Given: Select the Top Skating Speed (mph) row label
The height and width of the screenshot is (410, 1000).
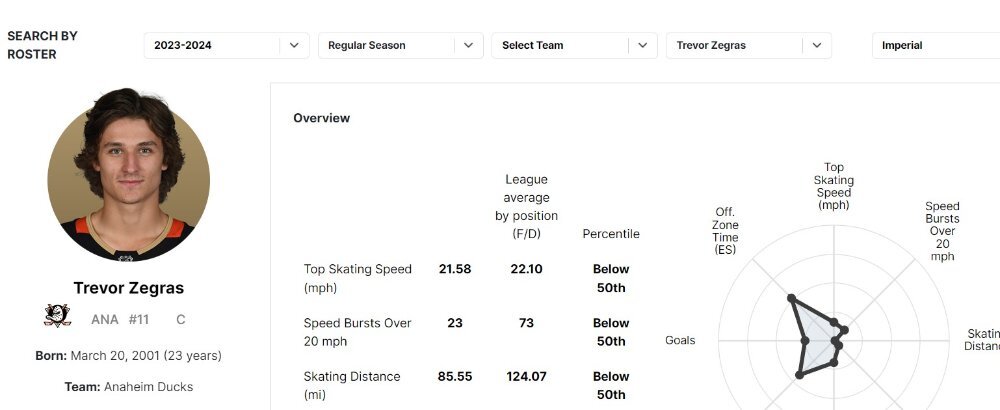Looking at the screenshot, I should 358,279.
